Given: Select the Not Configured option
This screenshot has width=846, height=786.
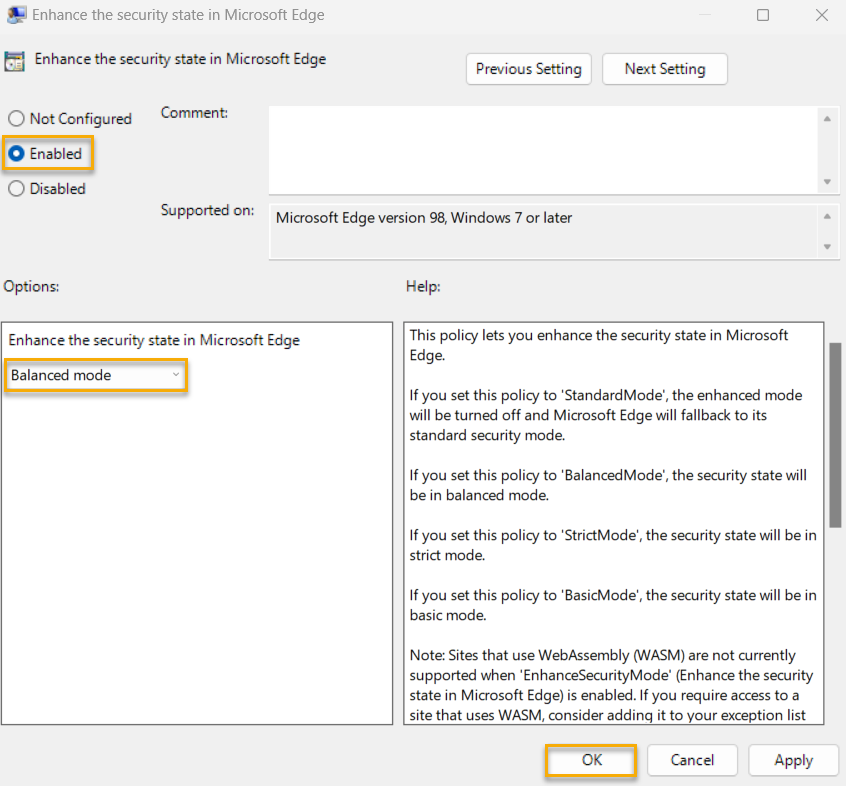Looking at the screenshot, I should 16,118.
